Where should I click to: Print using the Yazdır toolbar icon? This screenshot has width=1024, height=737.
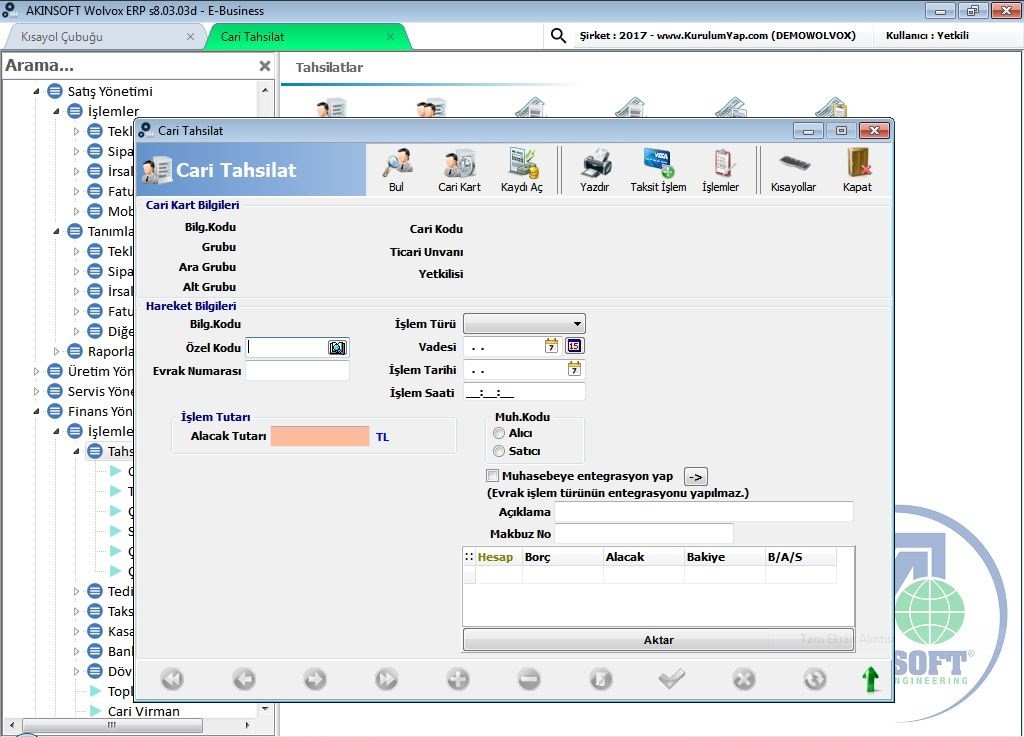point(595,170)
